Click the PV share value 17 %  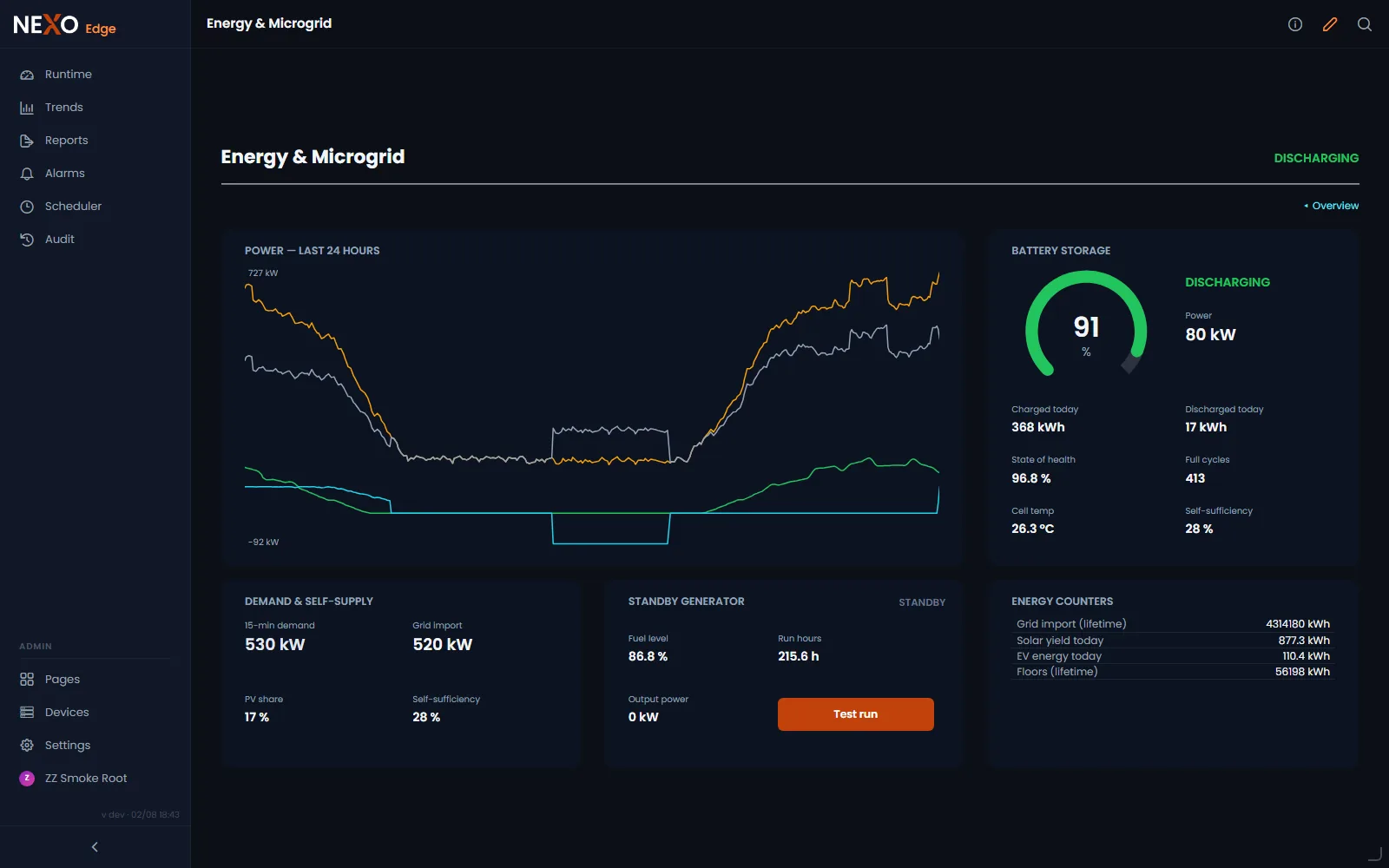(257, 717)
